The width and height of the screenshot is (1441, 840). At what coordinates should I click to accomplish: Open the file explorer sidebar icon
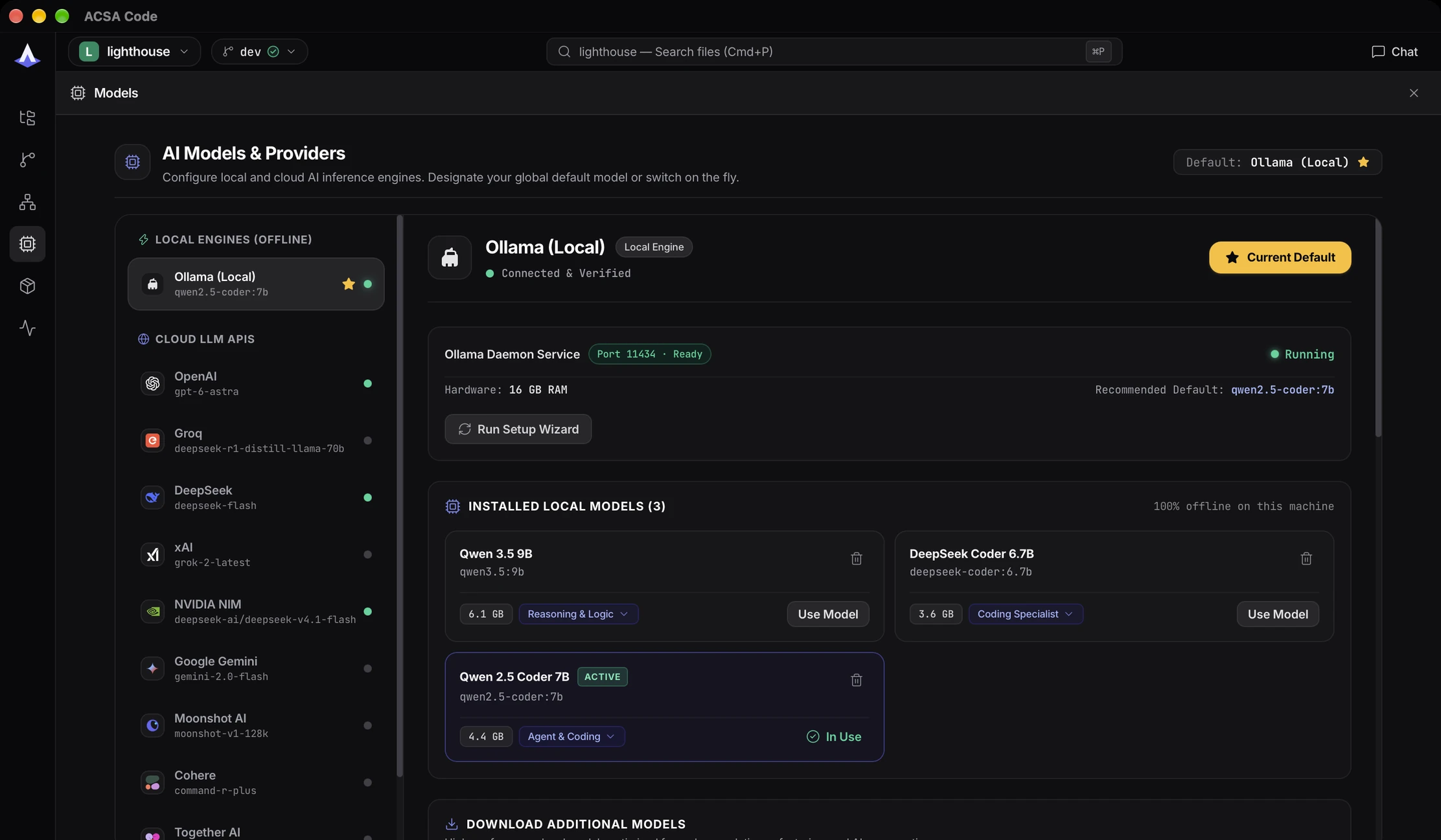(x=27, y=117)
